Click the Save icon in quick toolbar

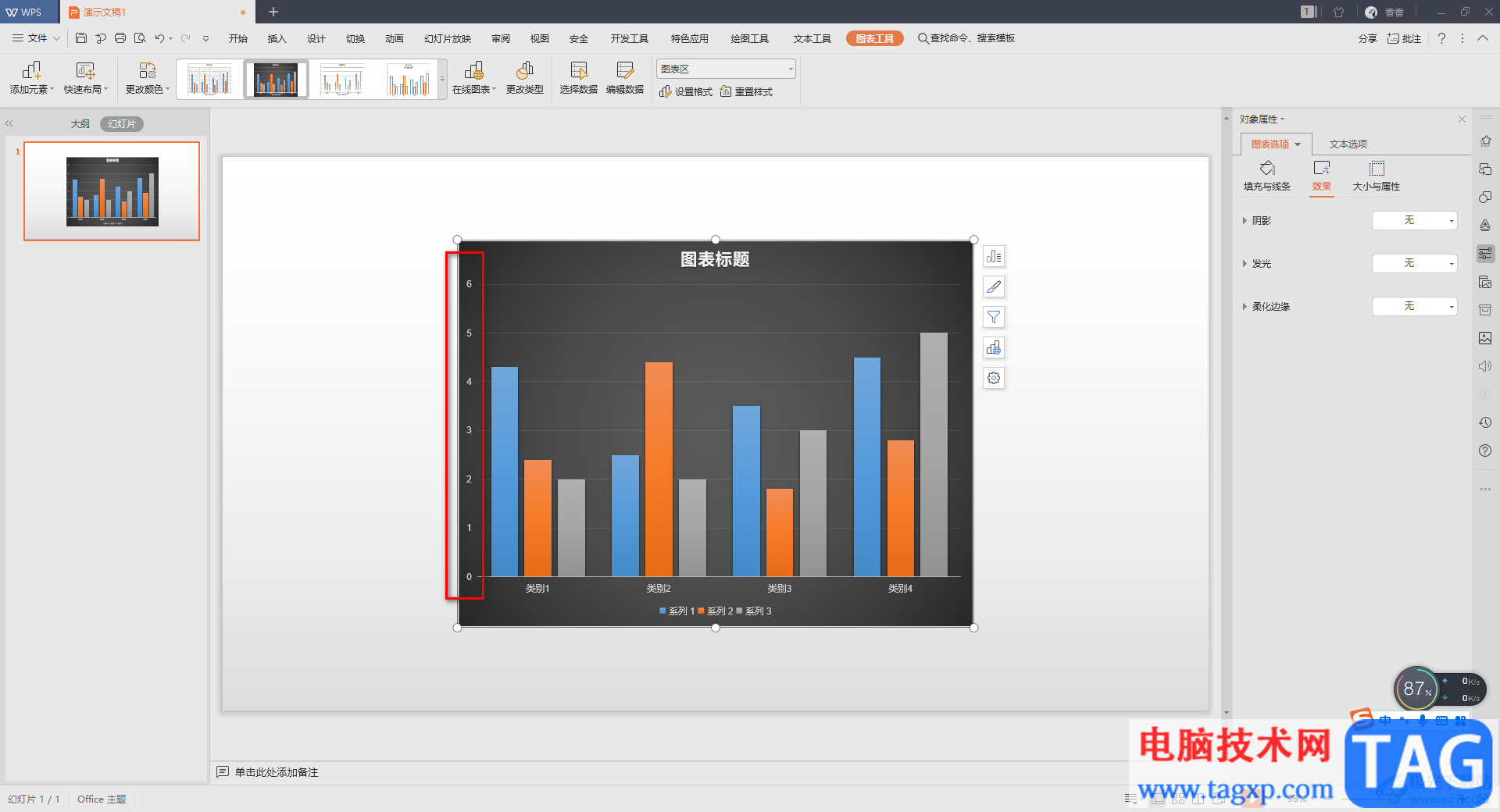[x=81, y=38]
